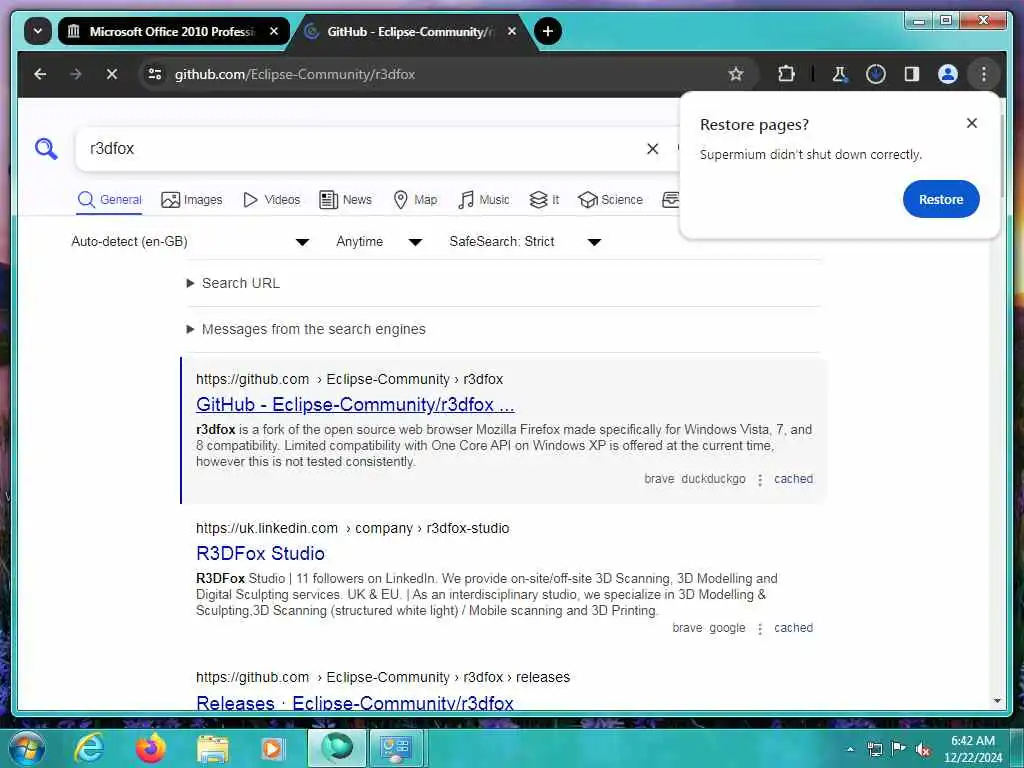Open the Extensions puzzle icon
The height and width of the screenshot is (768, 1024).
tap(786, 74)
